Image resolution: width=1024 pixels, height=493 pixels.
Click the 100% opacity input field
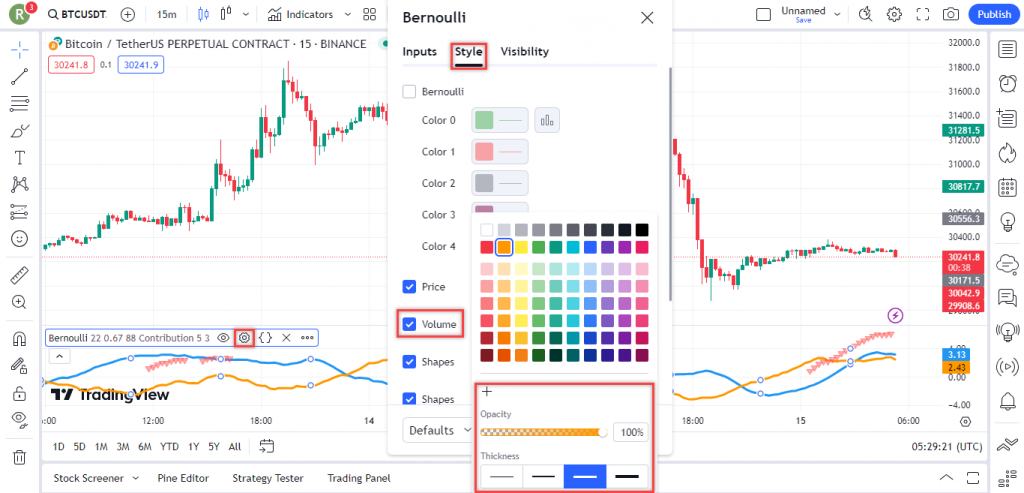631,432
